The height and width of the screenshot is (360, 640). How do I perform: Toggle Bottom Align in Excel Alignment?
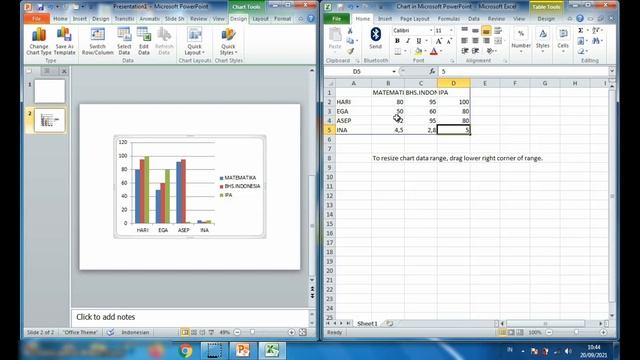(486, 31)
